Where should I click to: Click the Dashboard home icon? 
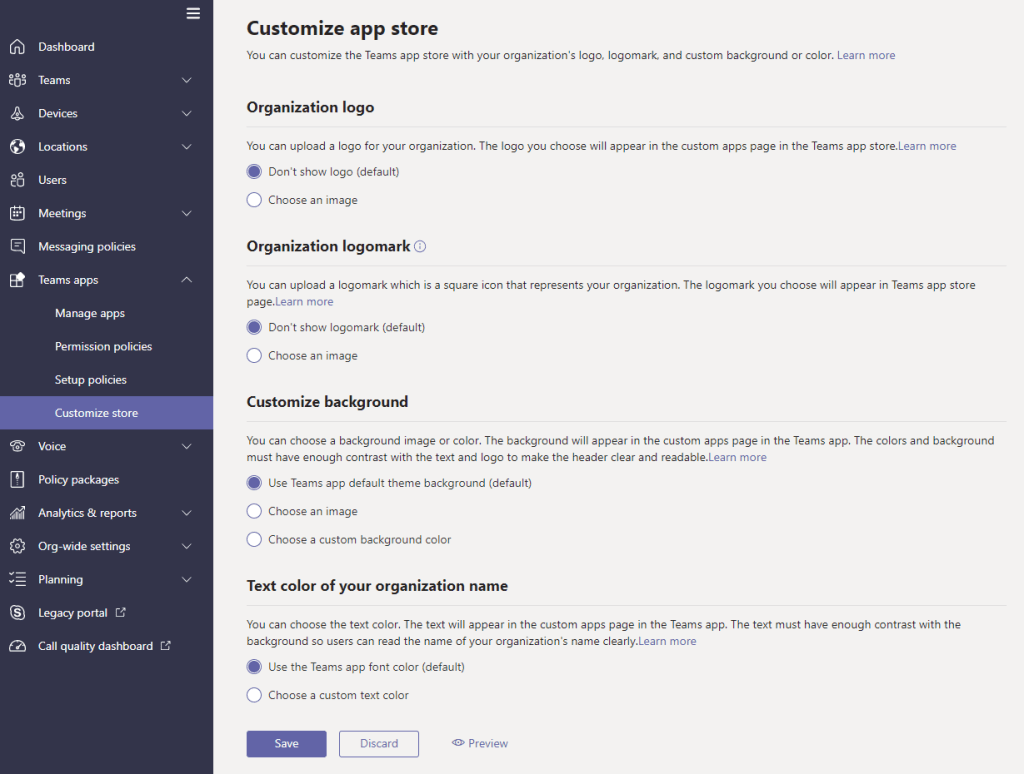tap(17, 47)
